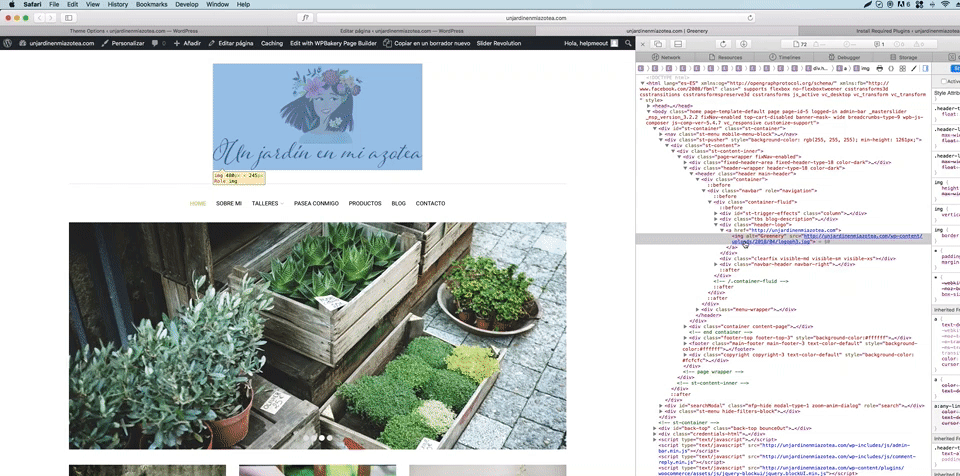
Task: Open the Storage tab in inspector
Action: tap(903, 57)
